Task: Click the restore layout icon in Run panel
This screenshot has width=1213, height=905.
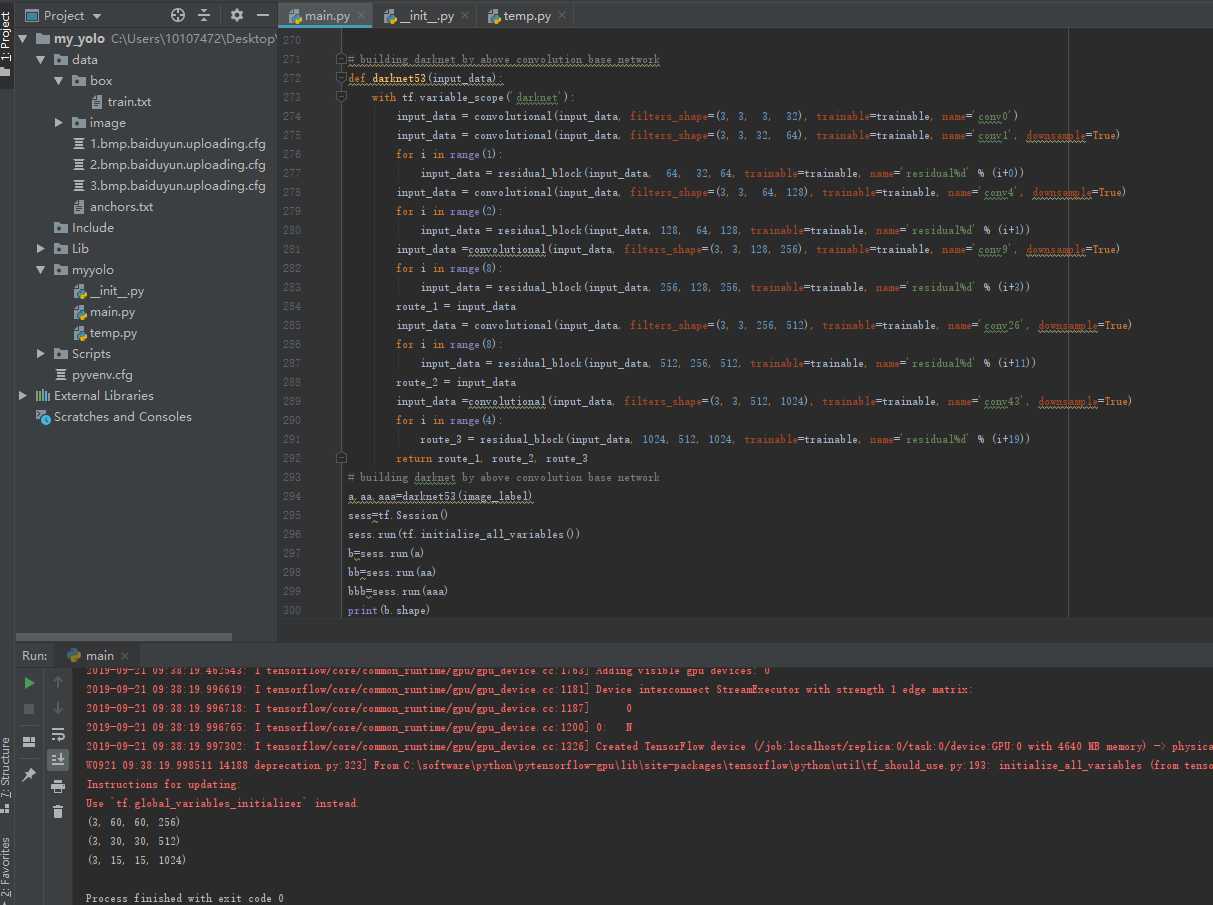Action: (29, 741)
